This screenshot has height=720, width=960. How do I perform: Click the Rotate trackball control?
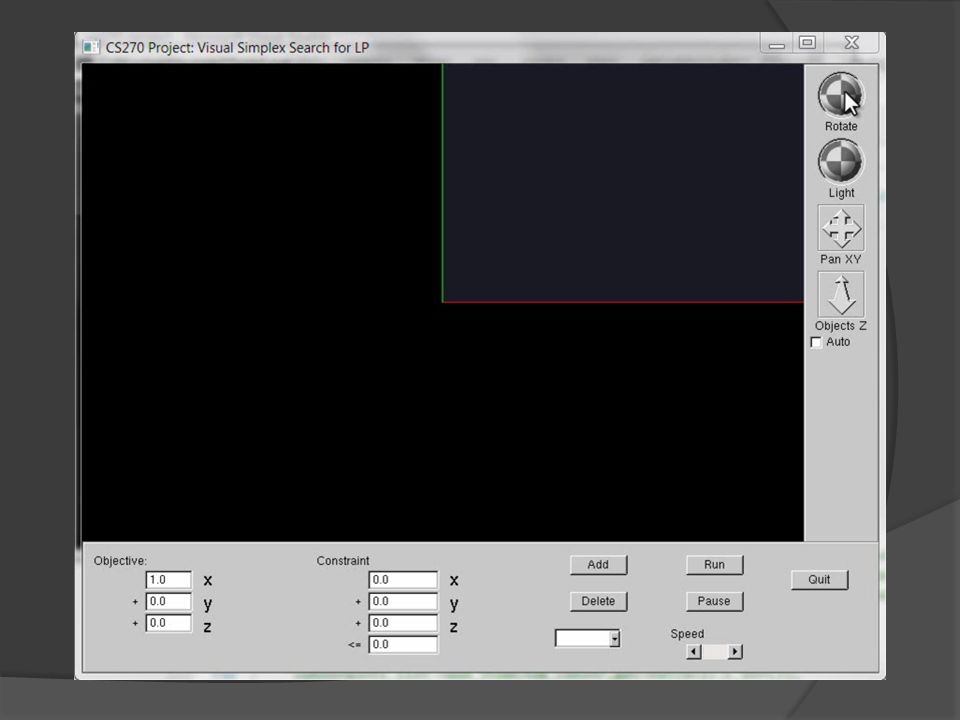click(x=840, y=95)
